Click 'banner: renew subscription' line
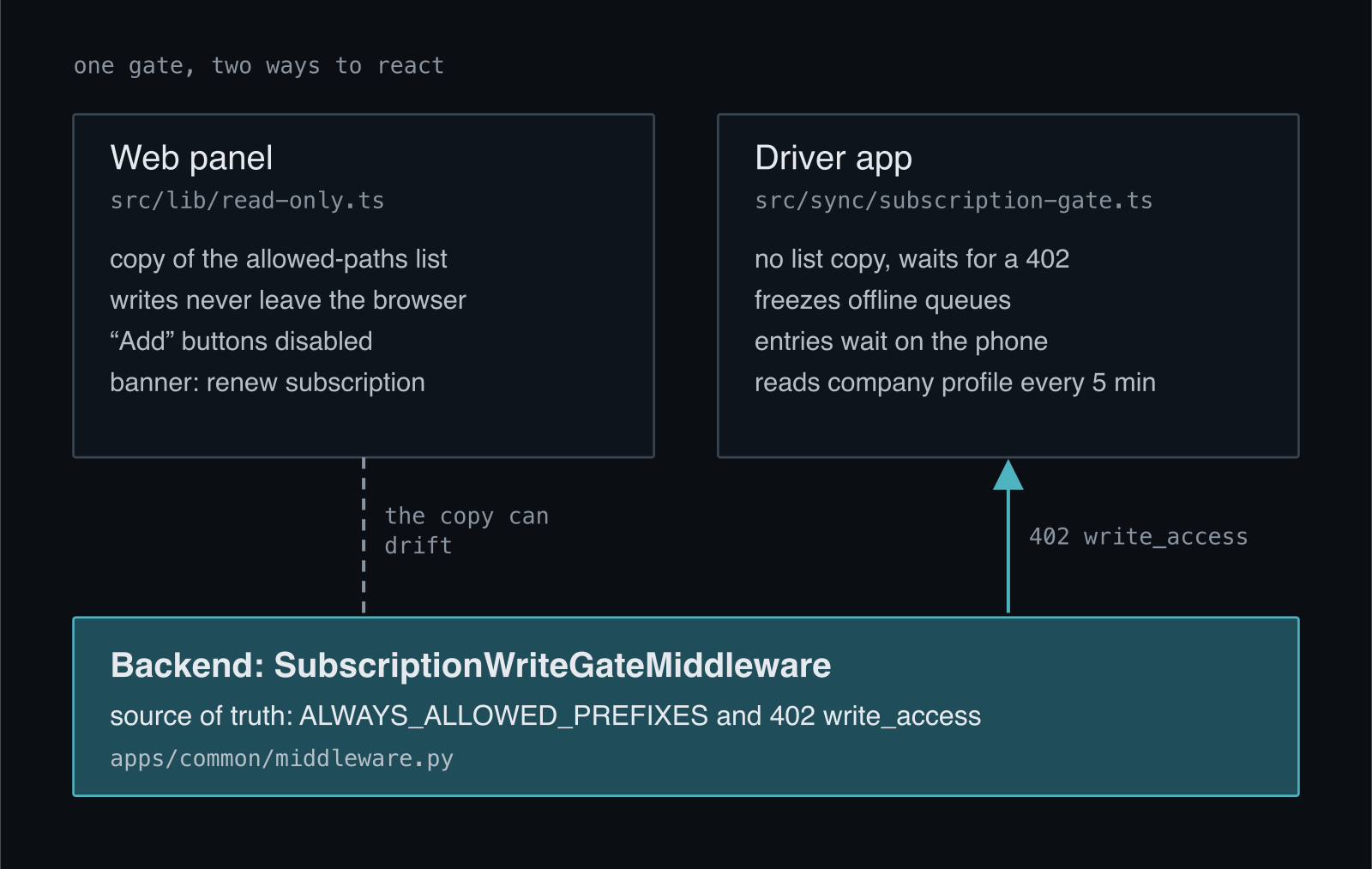Viewport: 1372px width, 869px height. (x=268, y=383)
